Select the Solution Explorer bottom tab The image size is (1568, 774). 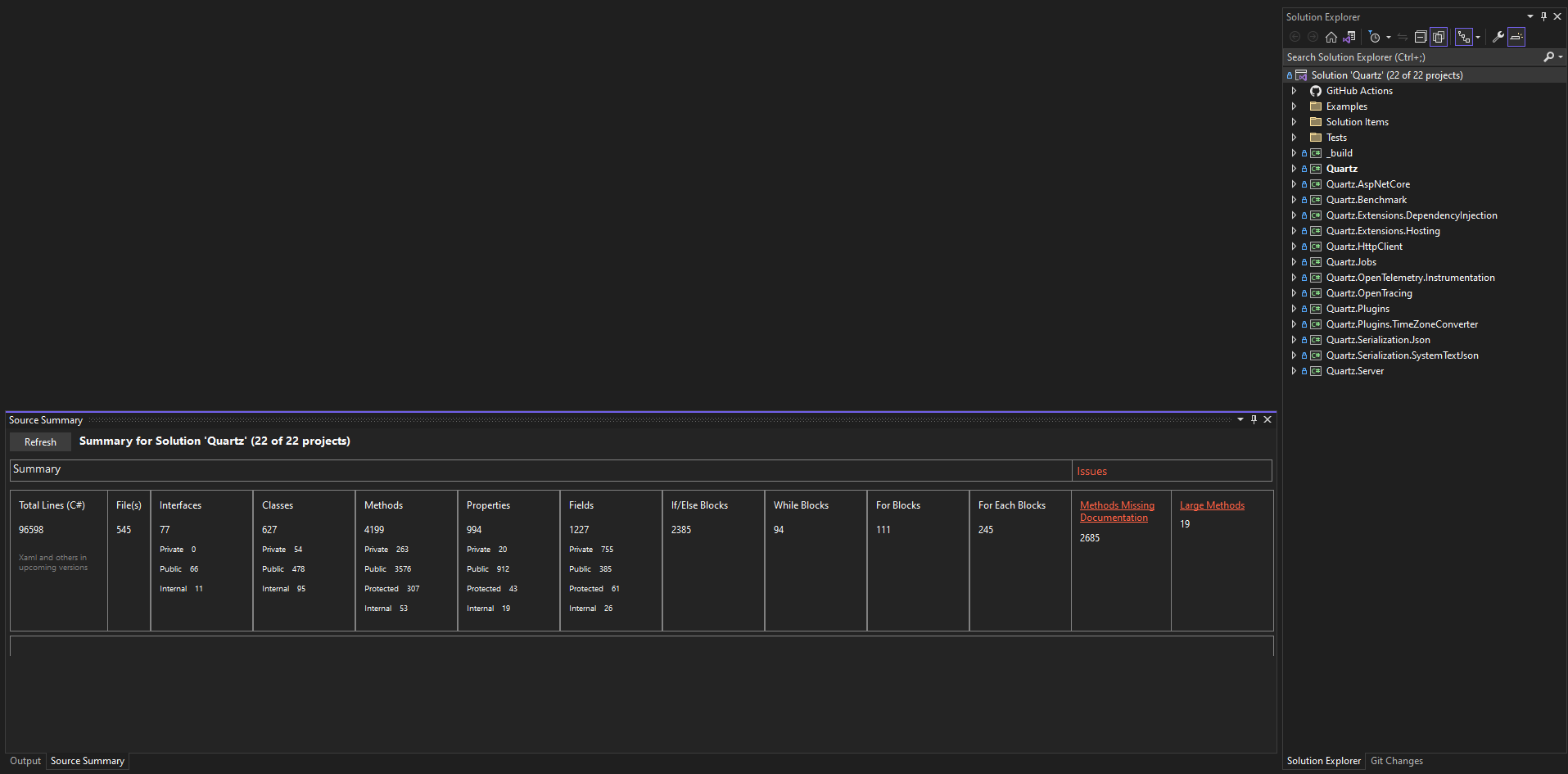(x=1324, y=761)
